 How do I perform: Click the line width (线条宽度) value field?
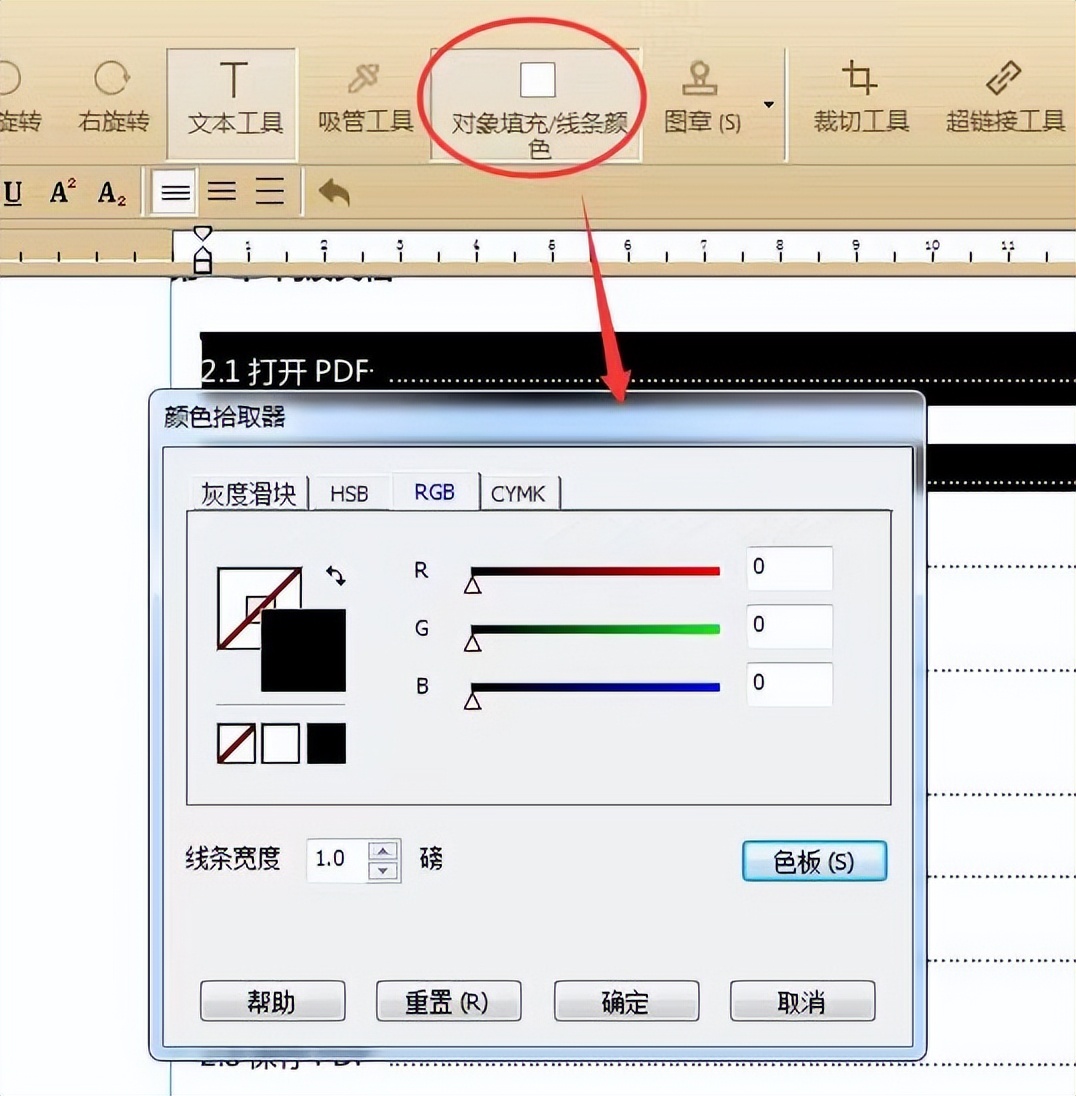click(338, 859)
